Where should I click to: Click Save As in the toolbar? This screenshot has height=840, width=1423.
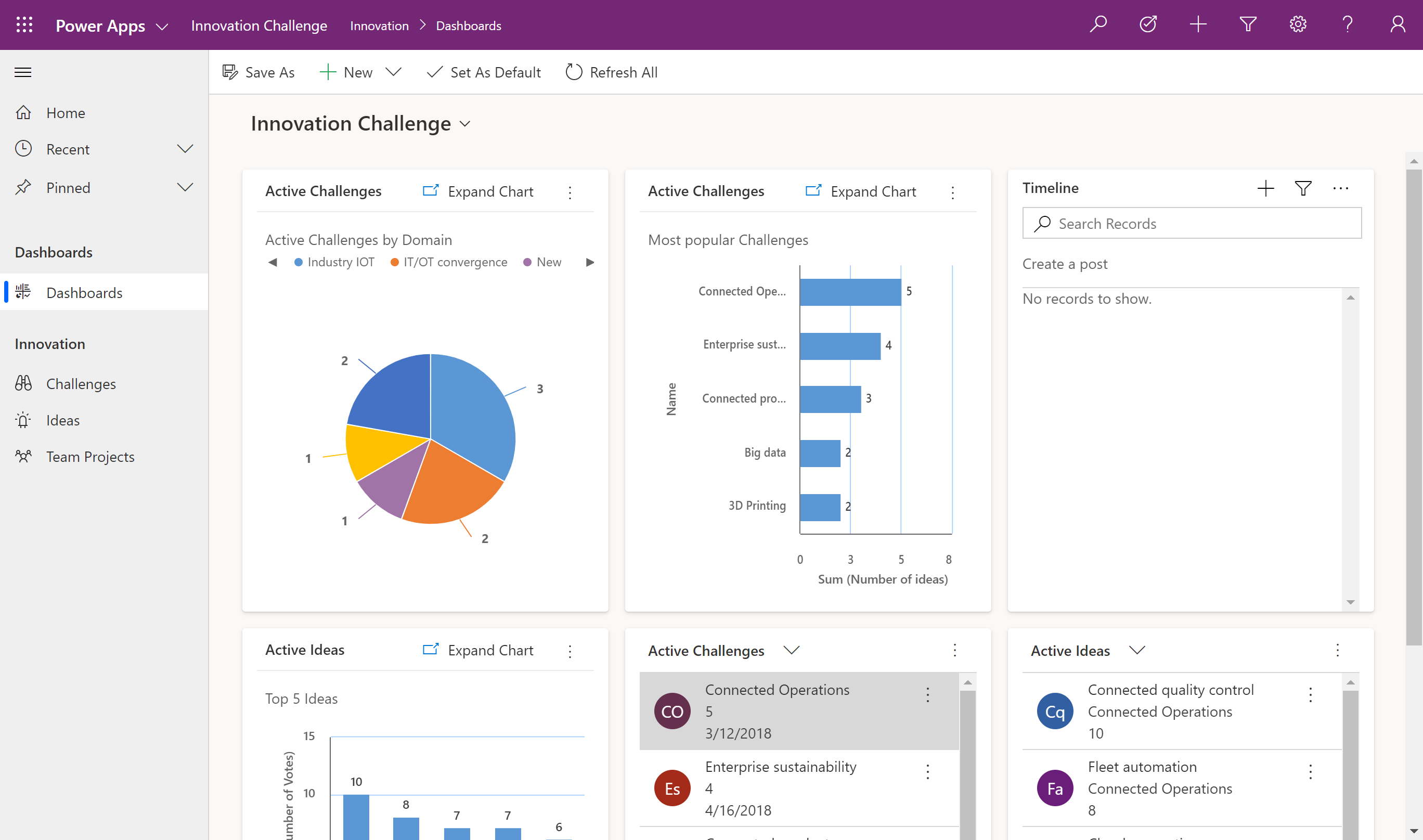(259, 72)
